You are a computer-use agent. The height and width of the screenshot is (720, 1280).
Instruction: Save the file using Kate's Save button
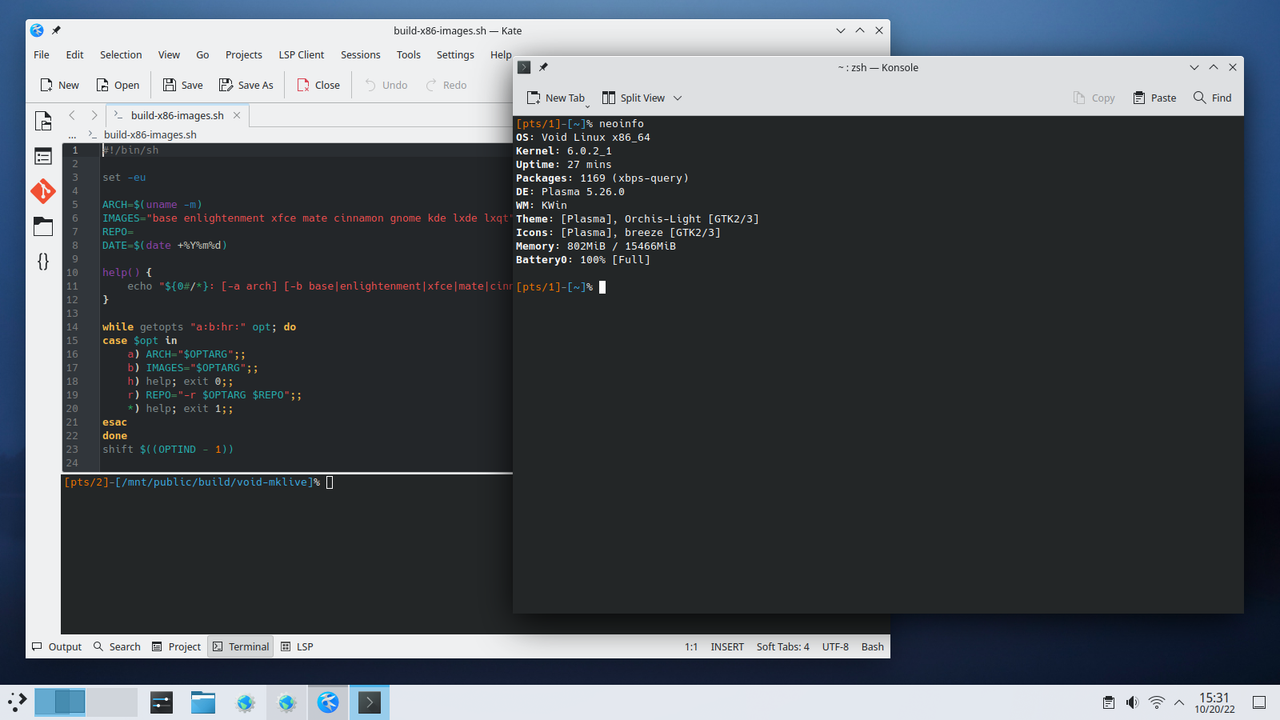(182, 85)
